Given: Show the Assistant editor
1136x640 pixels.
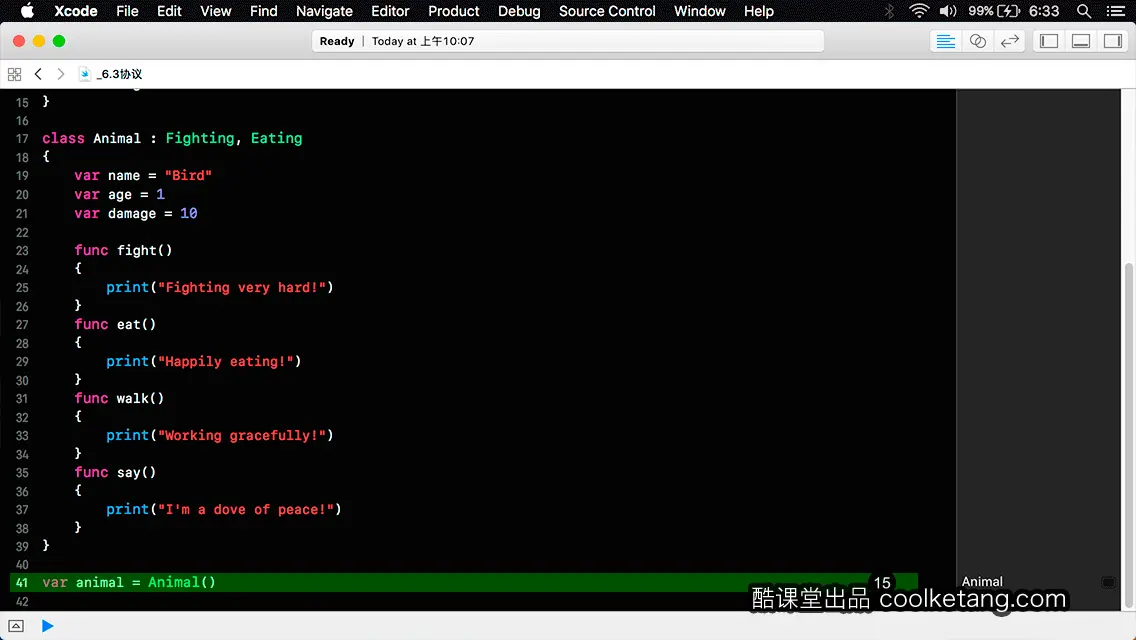Looking at the screenshot, I should [977, 41].
